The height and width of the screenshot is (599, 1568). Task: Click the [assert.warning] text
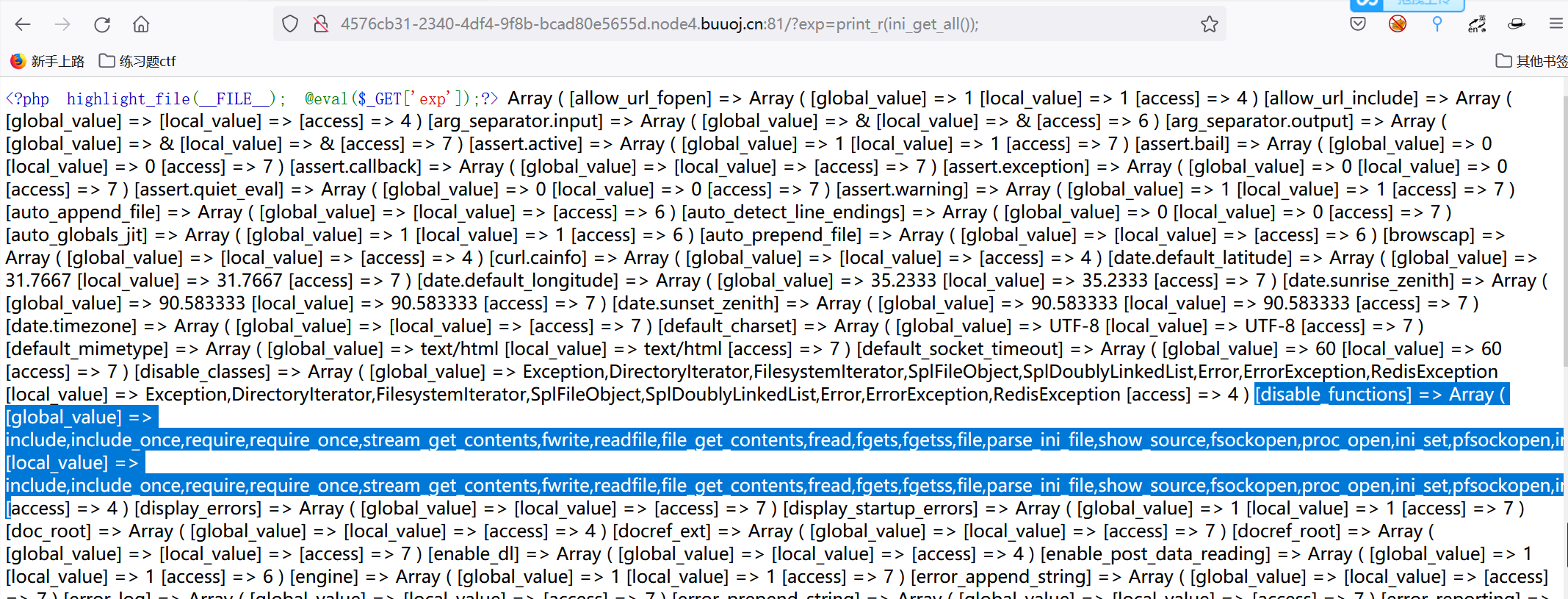(x=903, y=190)
